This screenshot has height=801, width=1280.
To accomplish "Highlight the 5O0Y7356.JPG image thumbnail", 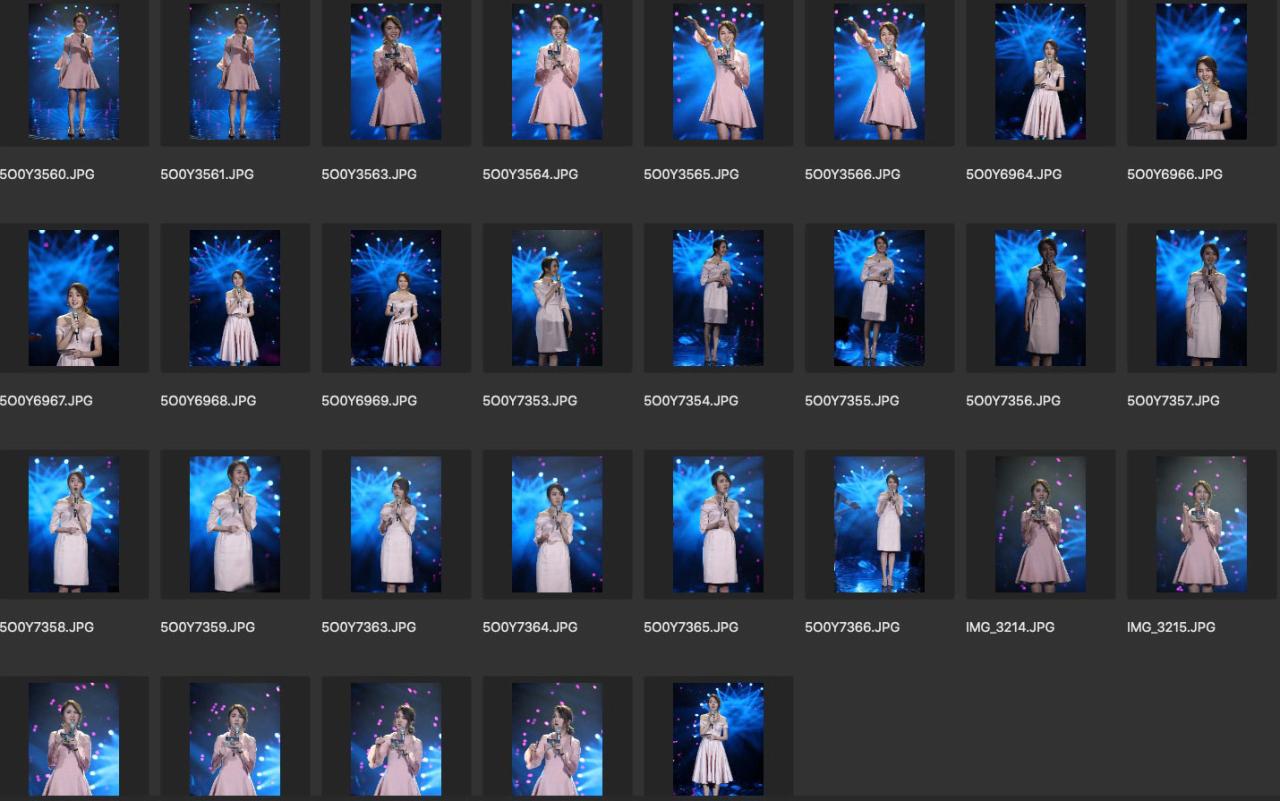I will point(1040,298).
